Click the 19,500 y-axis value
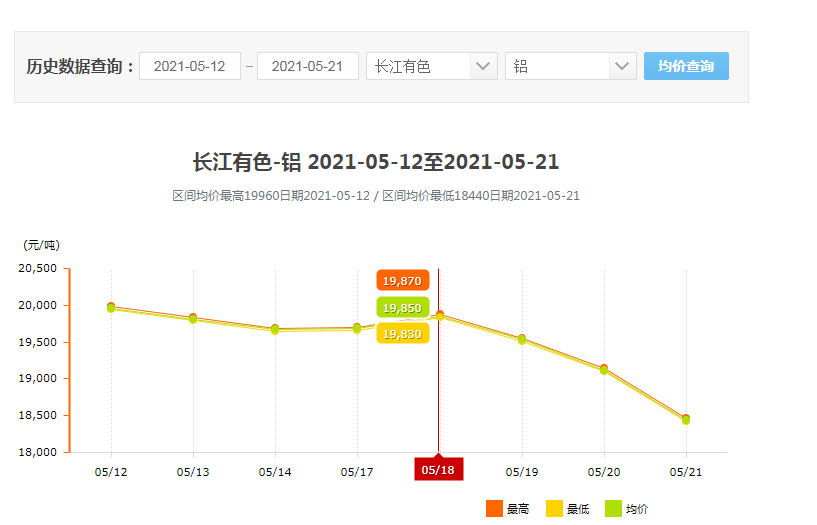 38,342
